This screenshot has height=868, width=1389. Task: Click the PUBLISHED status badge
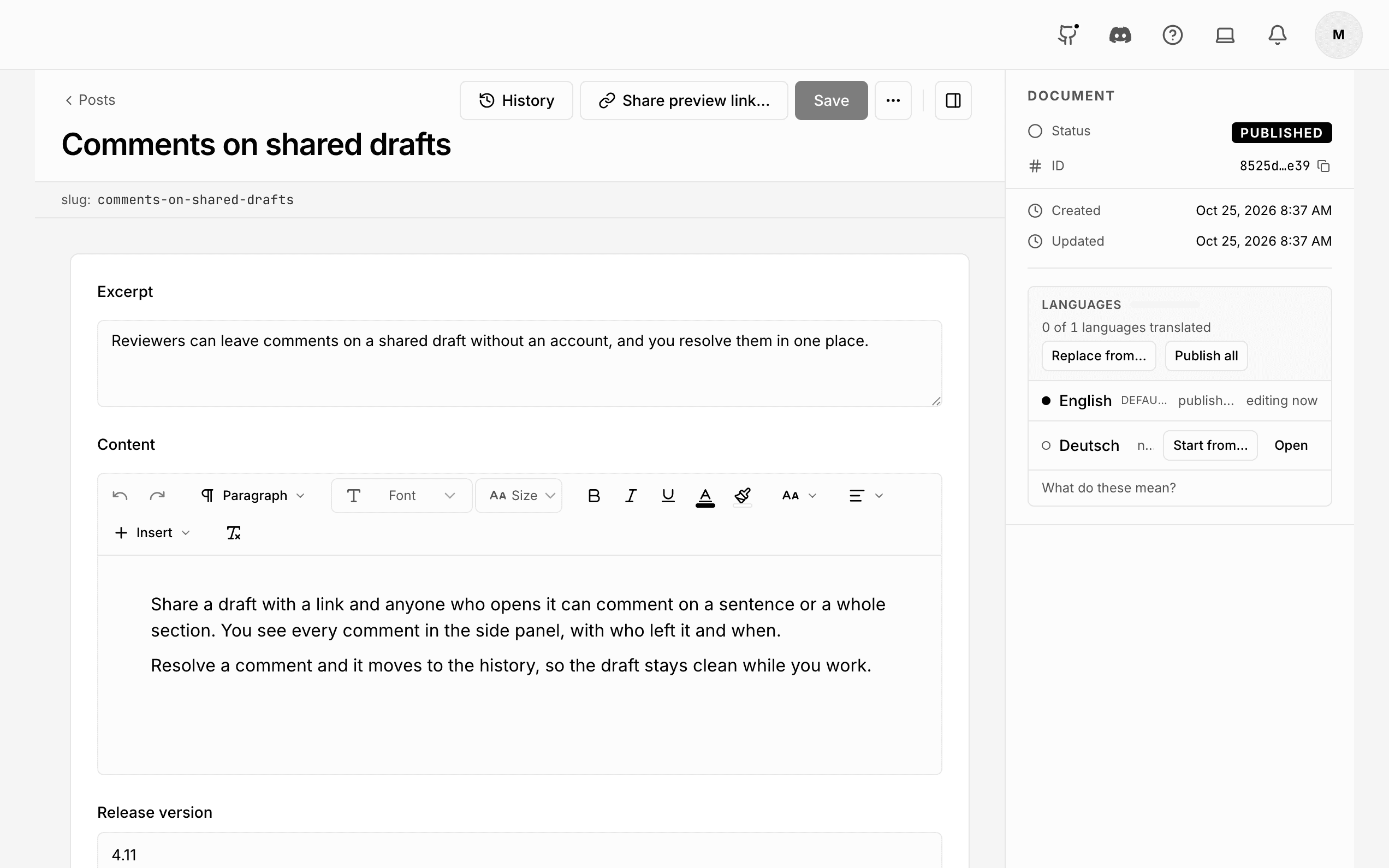click(x=1281, y=133)
